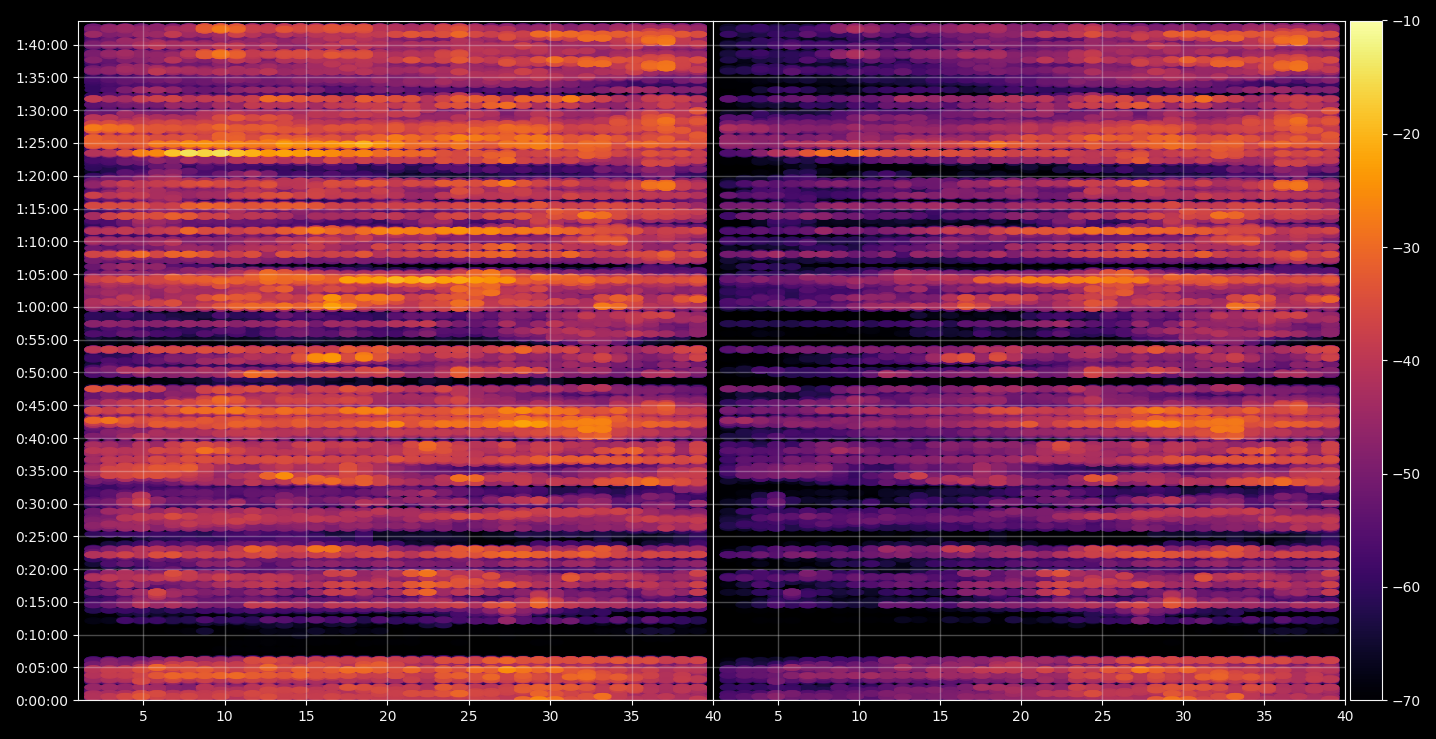Image resolution: width=1436 pixels, height=739 pixels.
Task: Click y-axis tick 0:10:00
Action: [42, 635]
